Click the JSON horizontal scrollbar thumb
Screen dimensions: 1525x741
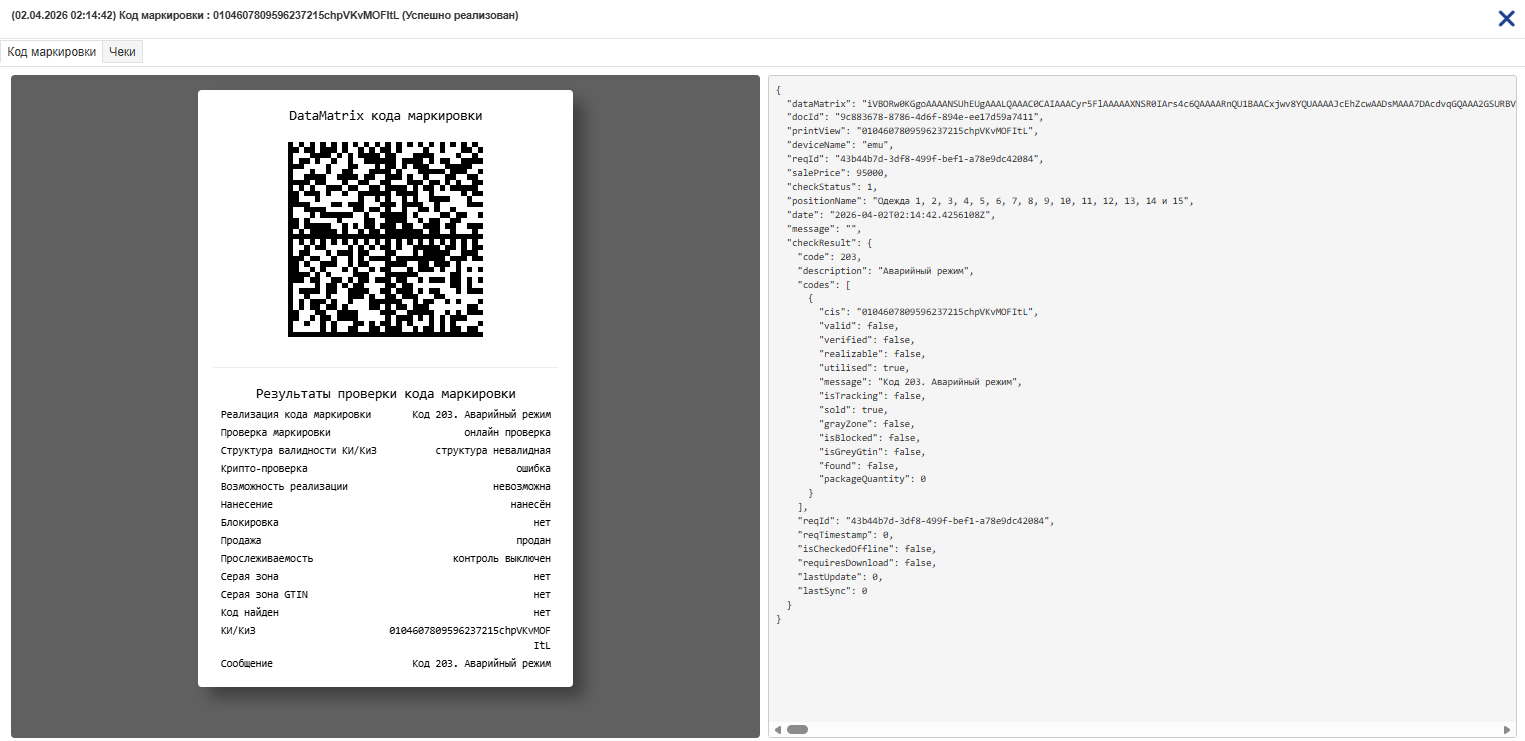click(797, 729)
